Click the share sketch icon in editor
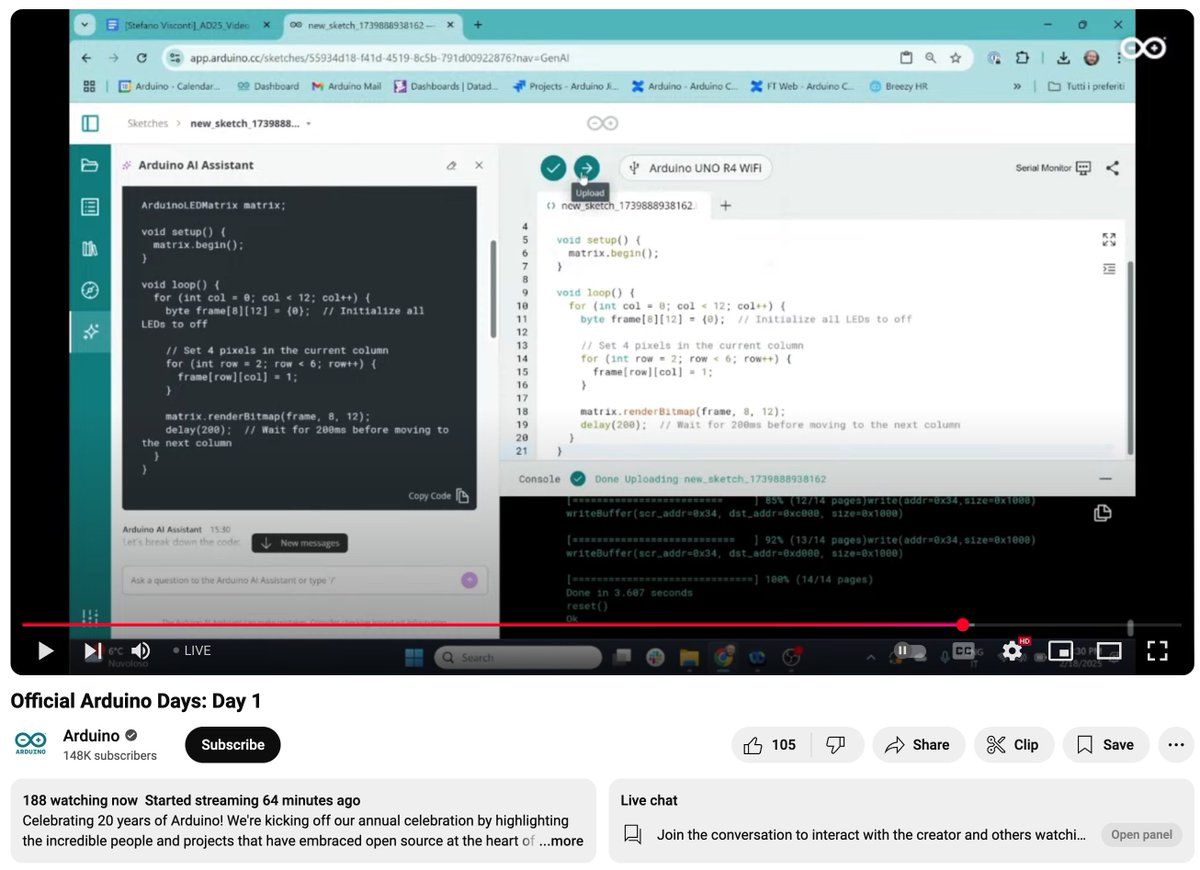The image size is (1200, 870). [x=1112, y=168]
